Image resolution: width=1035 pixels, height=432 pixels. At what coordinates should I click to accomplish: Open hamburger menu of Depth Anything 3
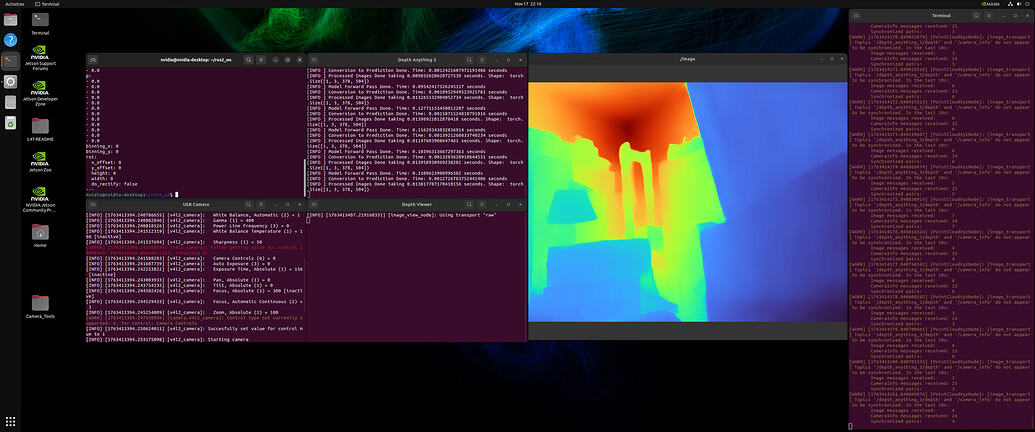(x=483, y=59)
